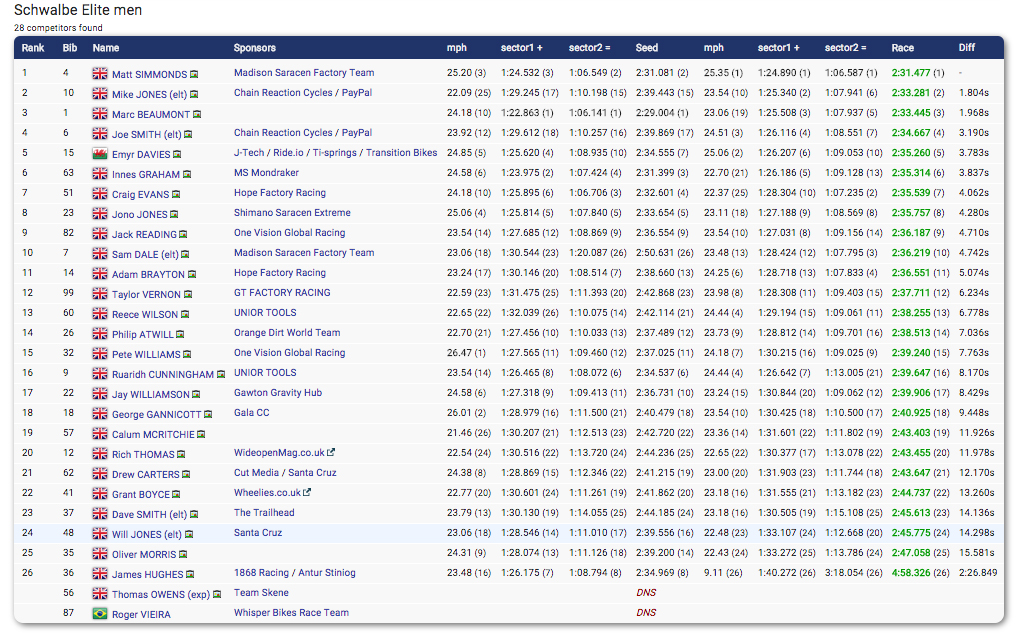Click the Brazil flag beside Roger VIEIRA
This screenshot has height=635, width=1018.
click(100, 614)
